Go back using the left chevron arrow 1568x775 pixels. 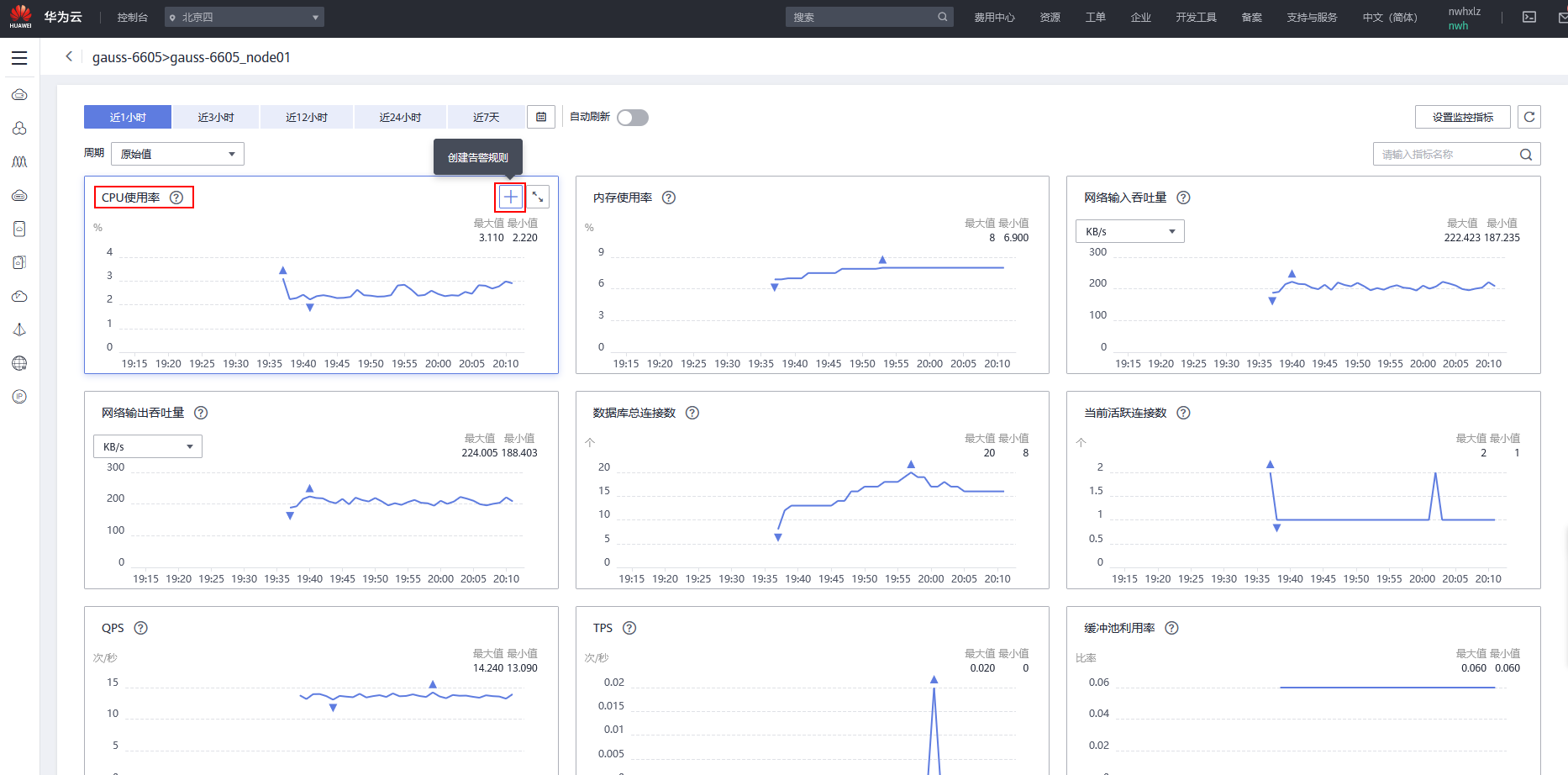69,56
